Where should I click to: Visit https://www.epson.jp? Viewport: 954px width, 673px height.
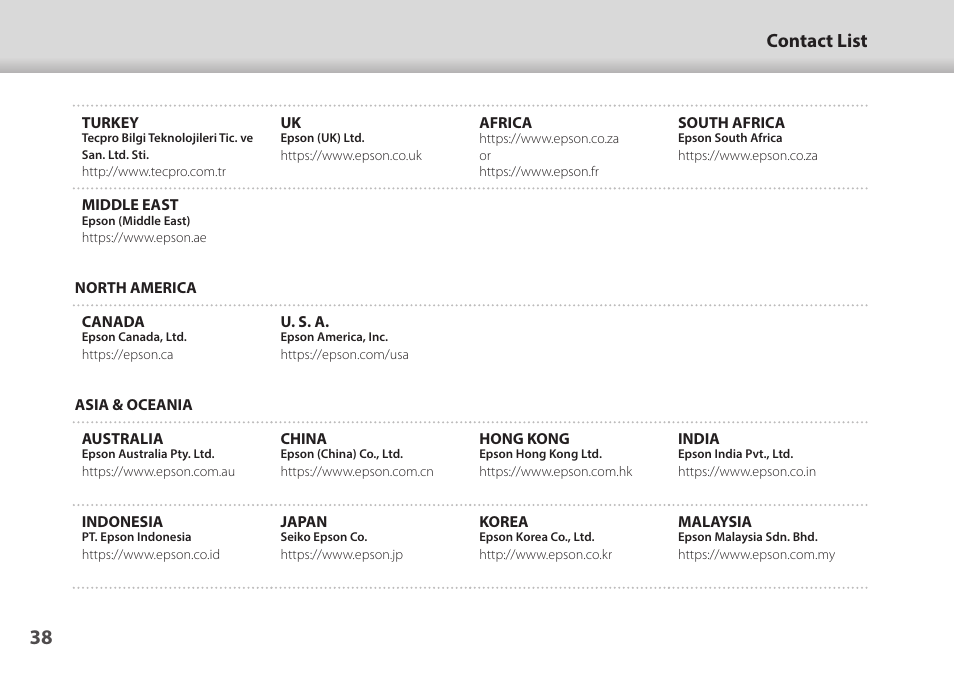(342, 555)
